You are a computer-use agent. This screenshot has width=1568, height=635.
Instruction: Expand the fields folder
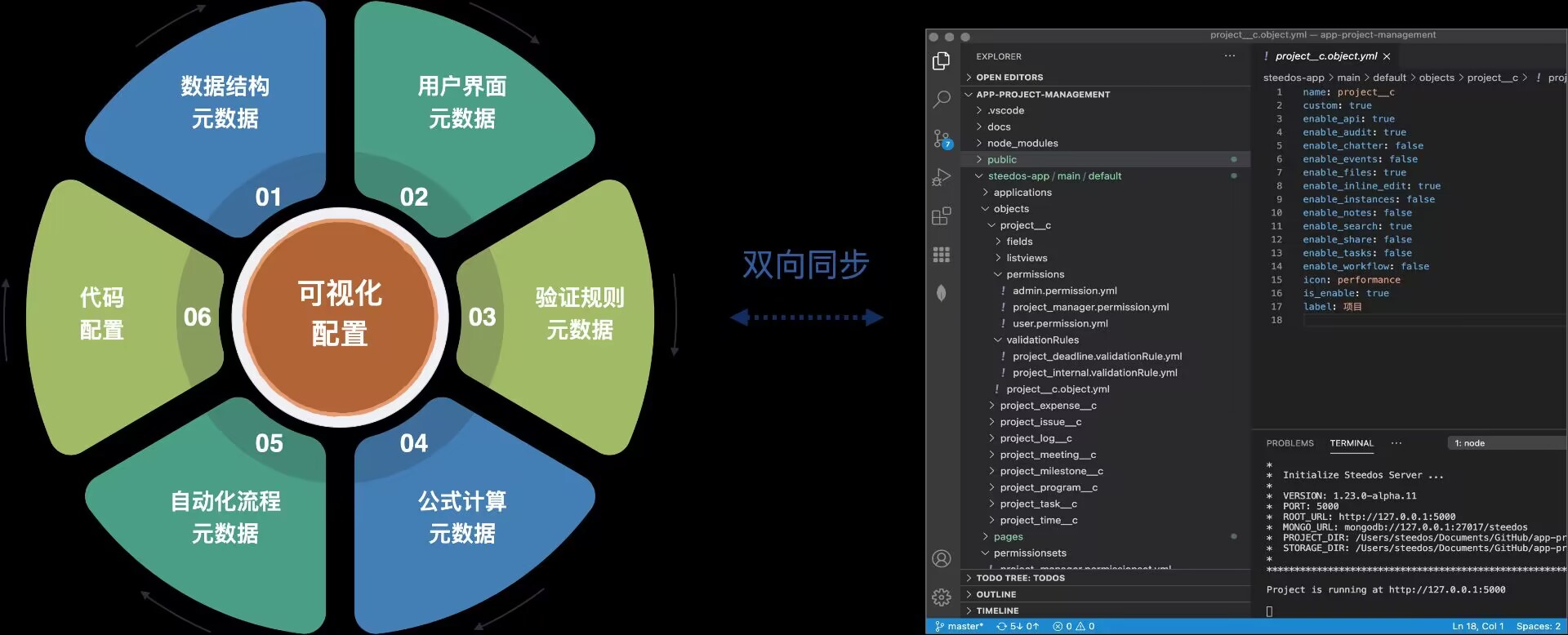click(1106, 242)
